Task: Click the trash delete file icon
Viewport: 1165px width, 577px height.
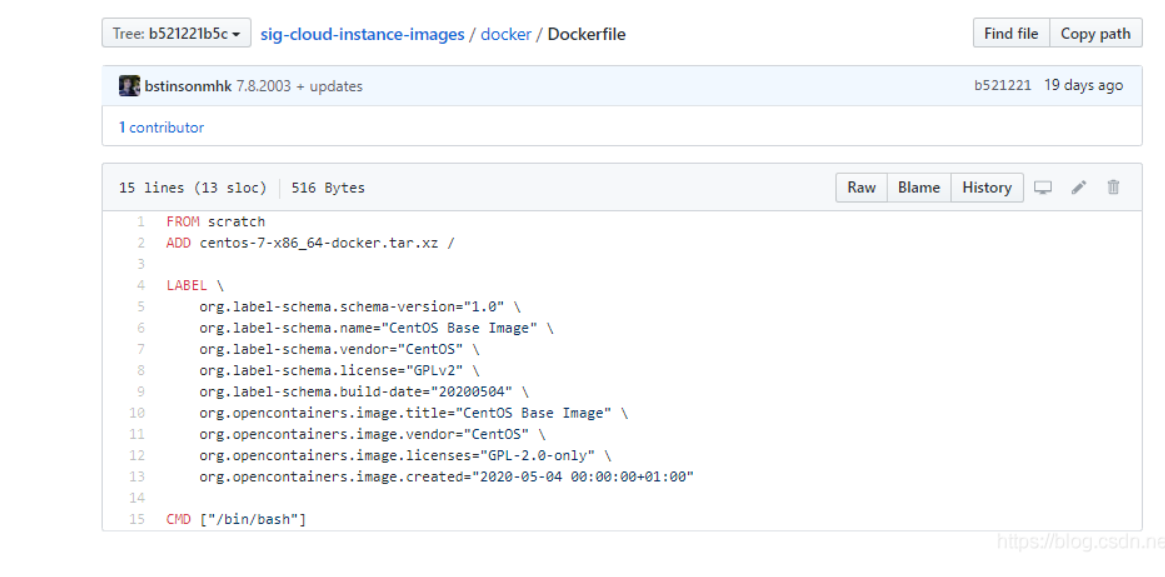Action: [x=1113, y=188]
